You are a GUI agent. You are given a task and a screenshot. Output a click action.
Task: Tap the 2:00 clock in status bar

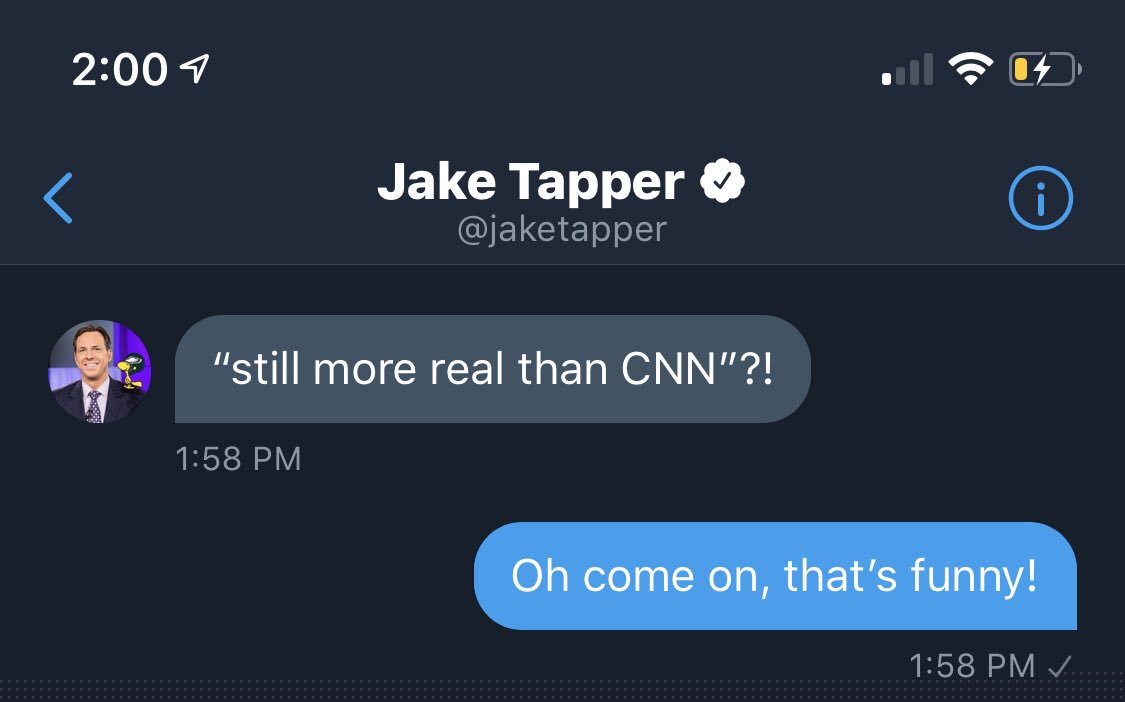coord(119,70)
